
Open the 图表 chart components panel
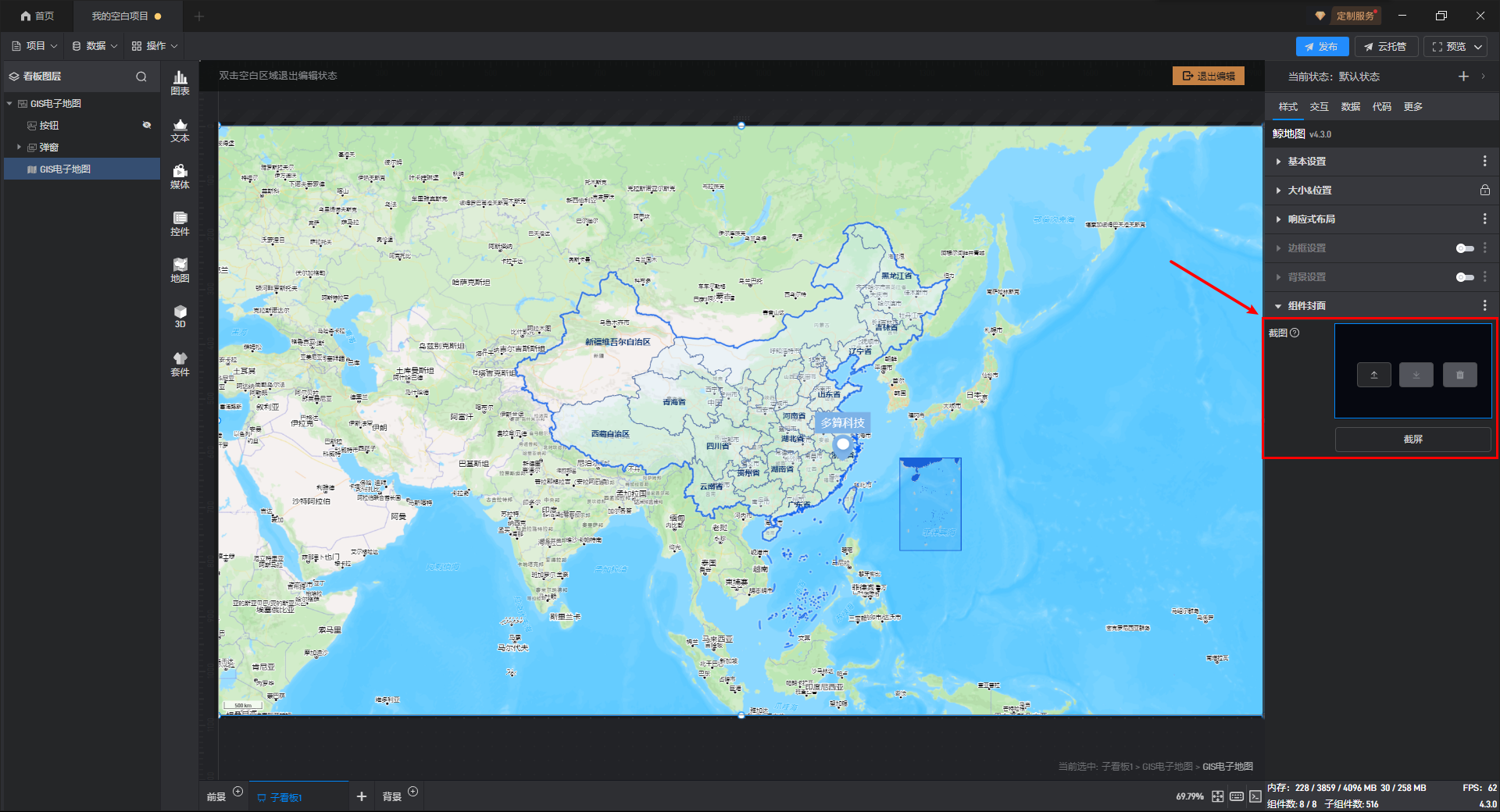point(180,83)
